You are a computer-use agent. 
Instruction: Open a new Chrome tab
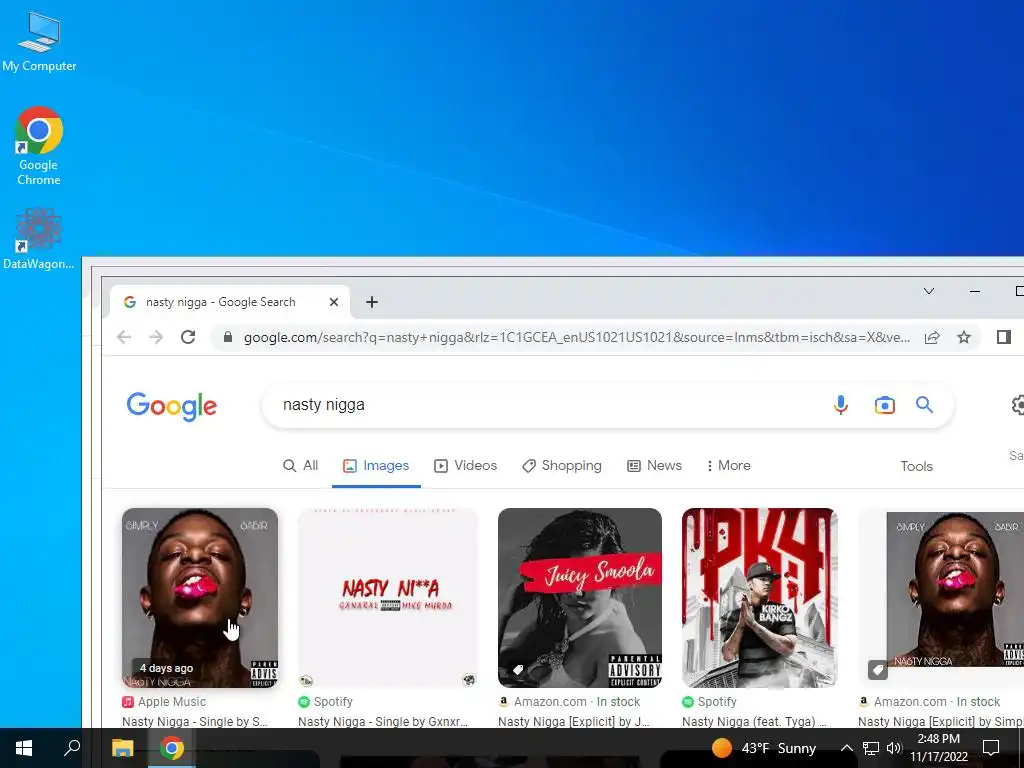click(x=372, y=302)
